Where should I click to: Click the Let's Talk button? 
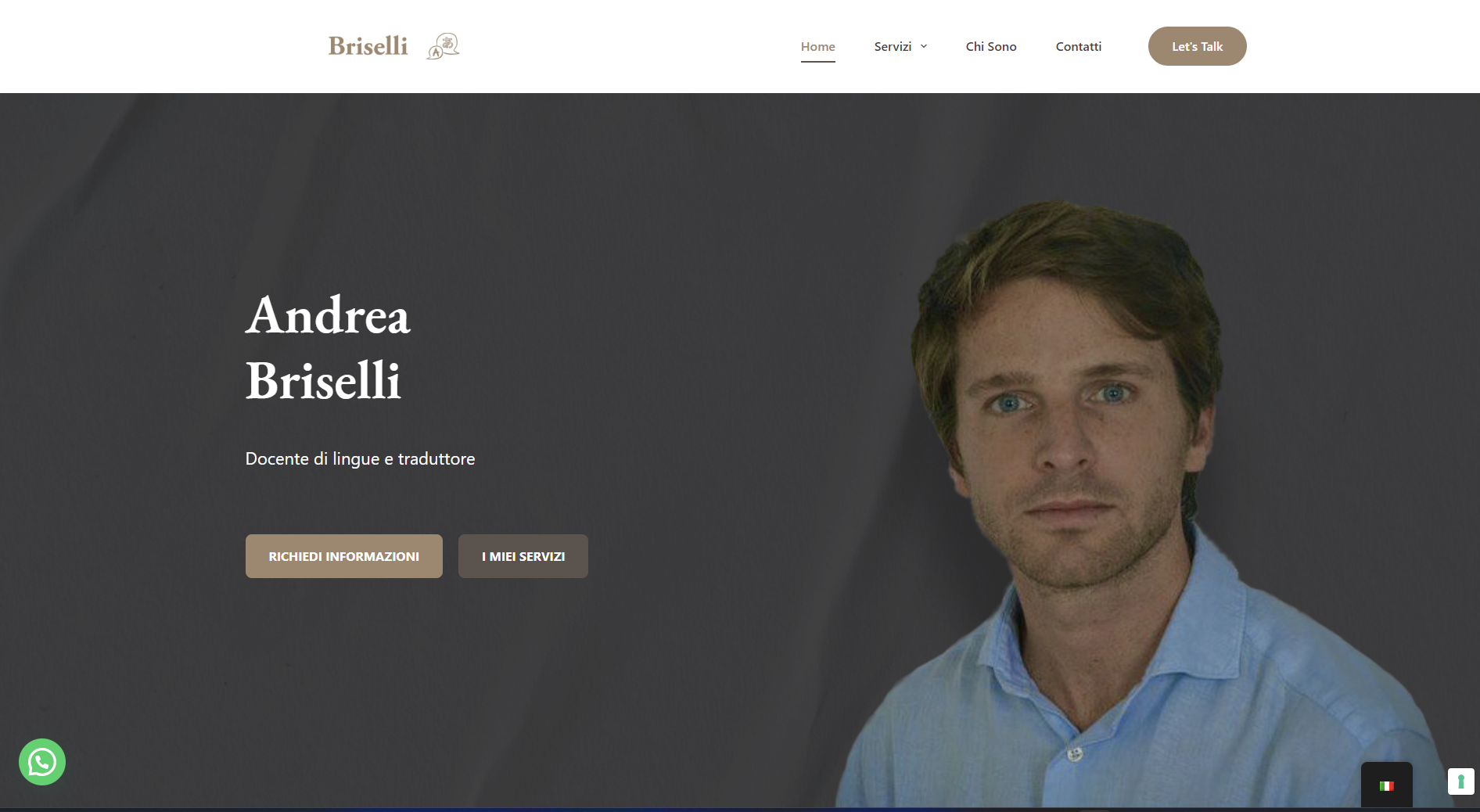[1197, 46]
